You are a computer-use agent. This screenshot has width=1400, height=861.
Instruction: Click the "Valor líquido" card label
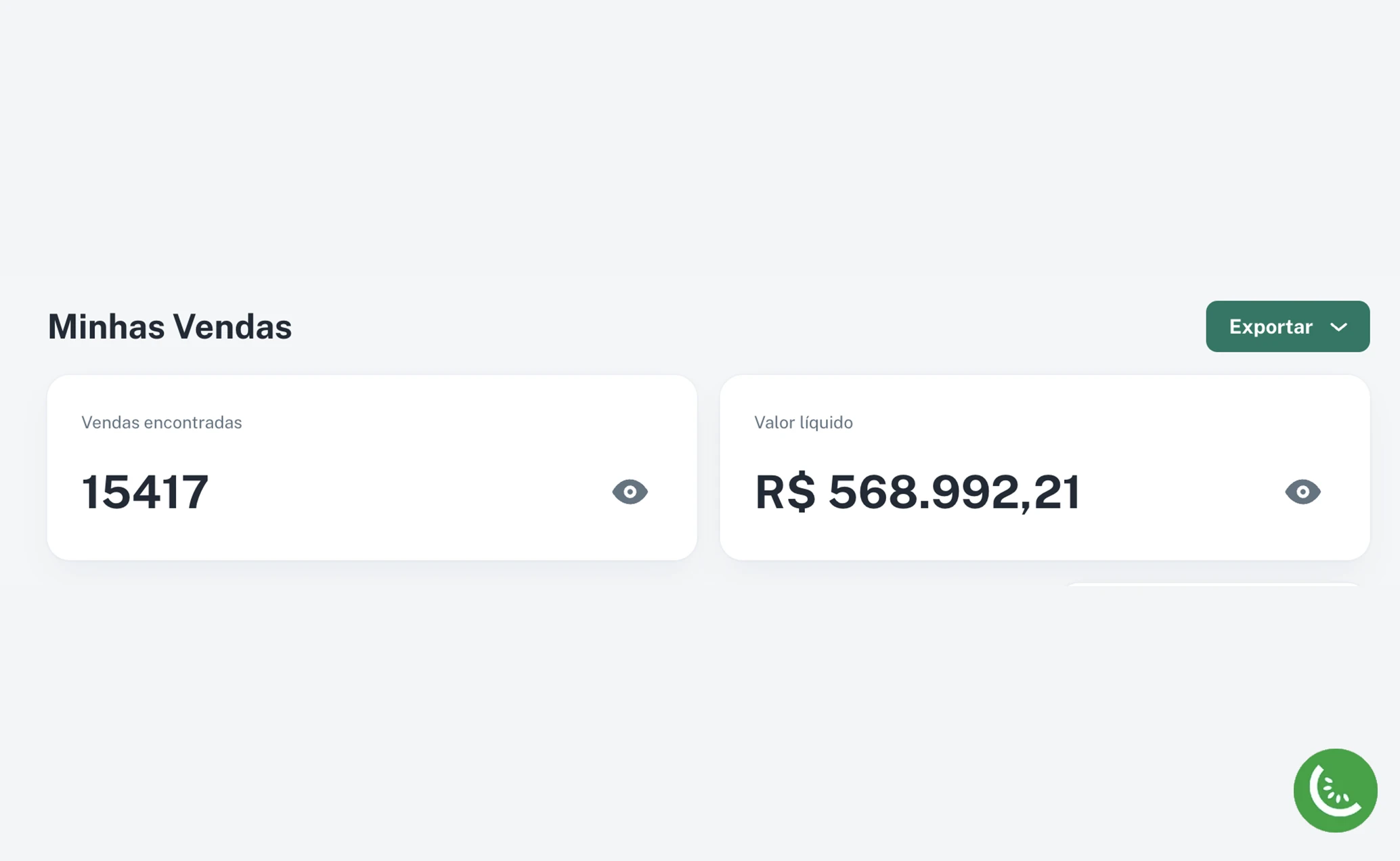[803, 422]
